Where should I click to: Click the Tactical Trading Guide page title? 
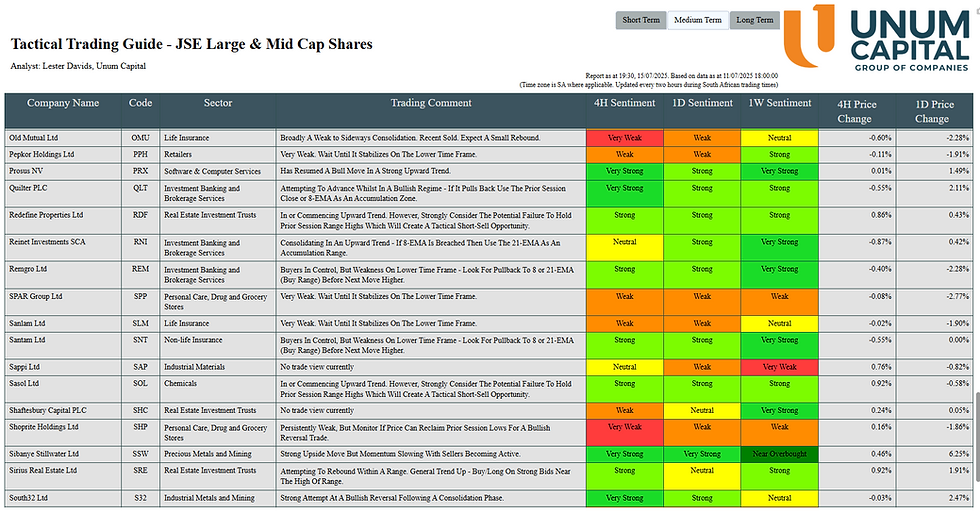pyautogui.click(x=191, y=44)
